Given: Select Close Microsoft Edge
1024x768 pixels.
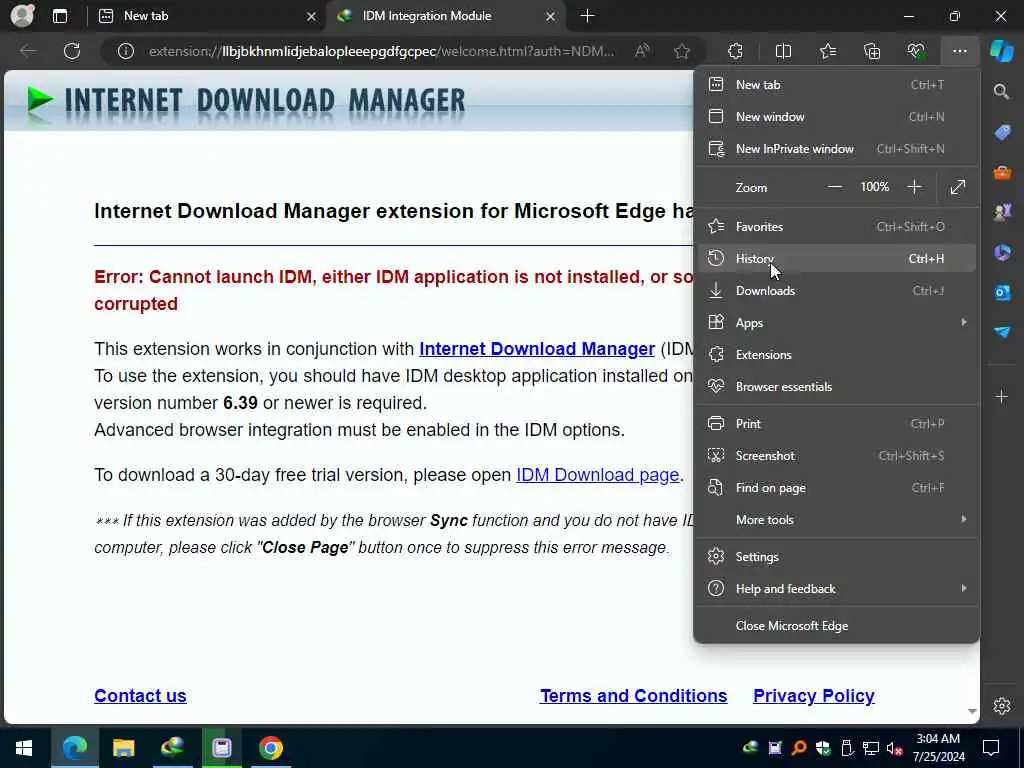Looking at the screenshot, I should (837, 626).
